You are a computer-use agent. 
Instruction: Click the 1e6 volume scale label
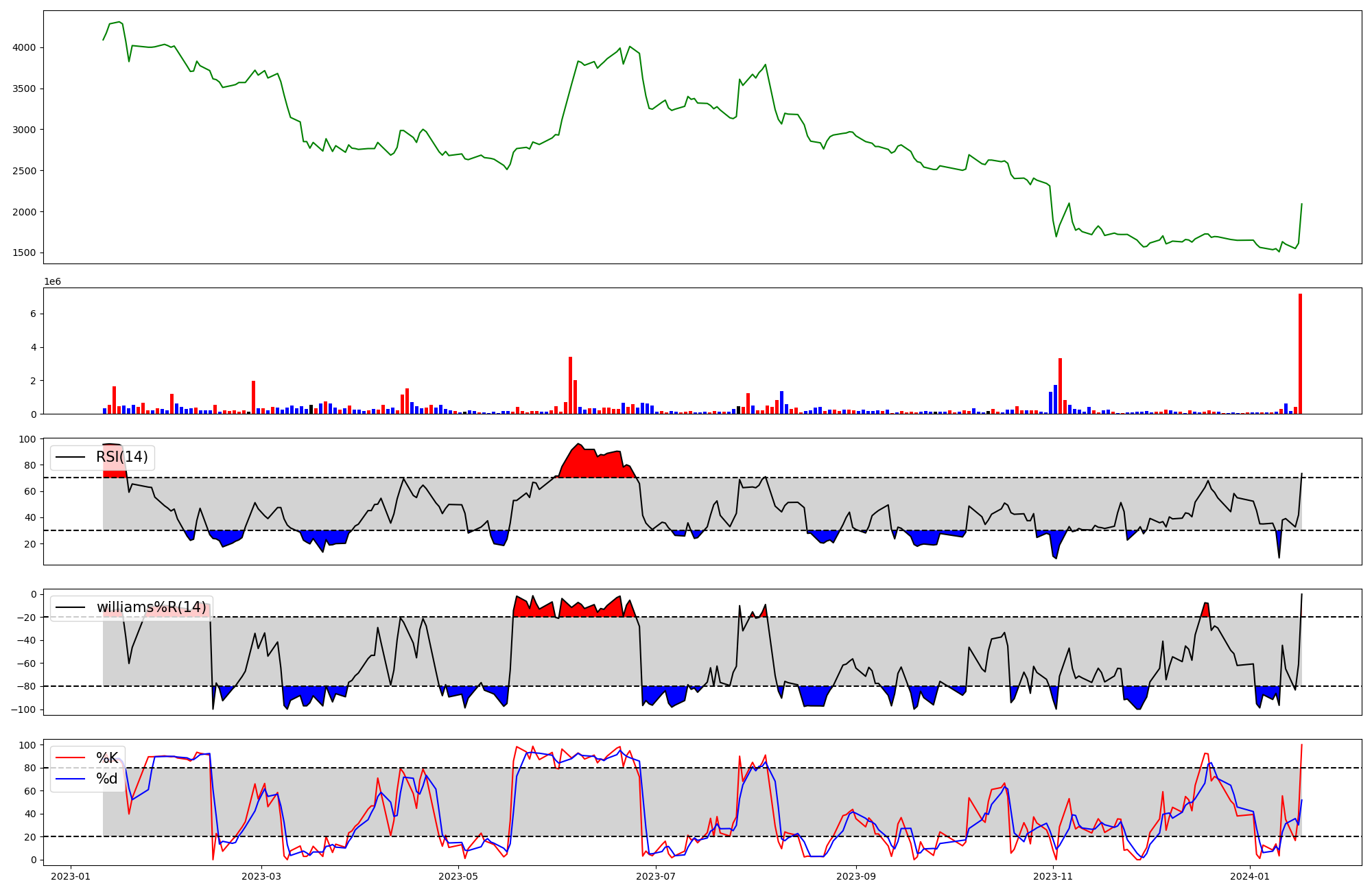pos(53,282)
